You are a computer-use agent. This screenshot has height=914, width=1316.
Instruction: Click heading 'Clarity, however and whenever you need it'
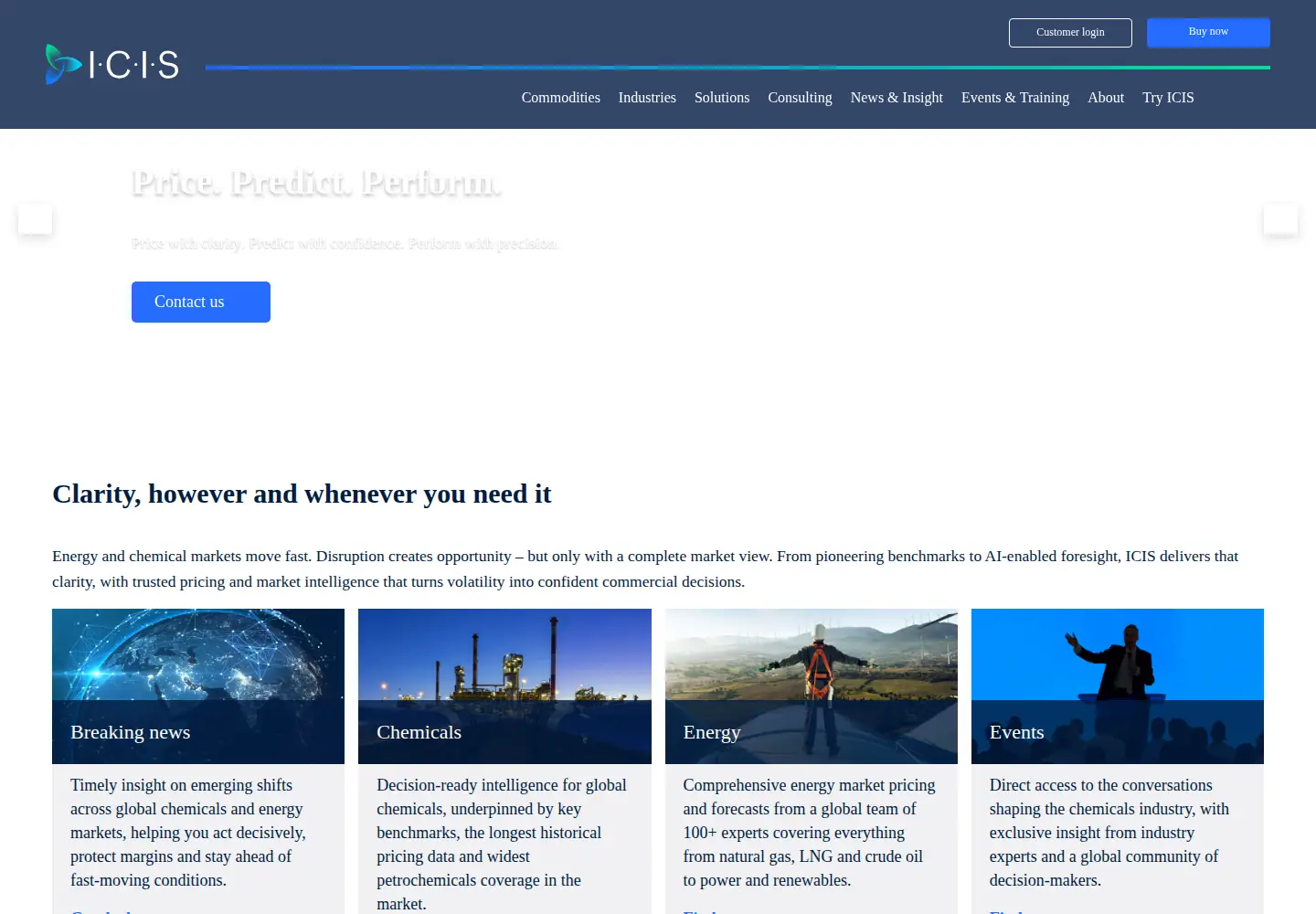pyautogui.click(x=302, y=494)
